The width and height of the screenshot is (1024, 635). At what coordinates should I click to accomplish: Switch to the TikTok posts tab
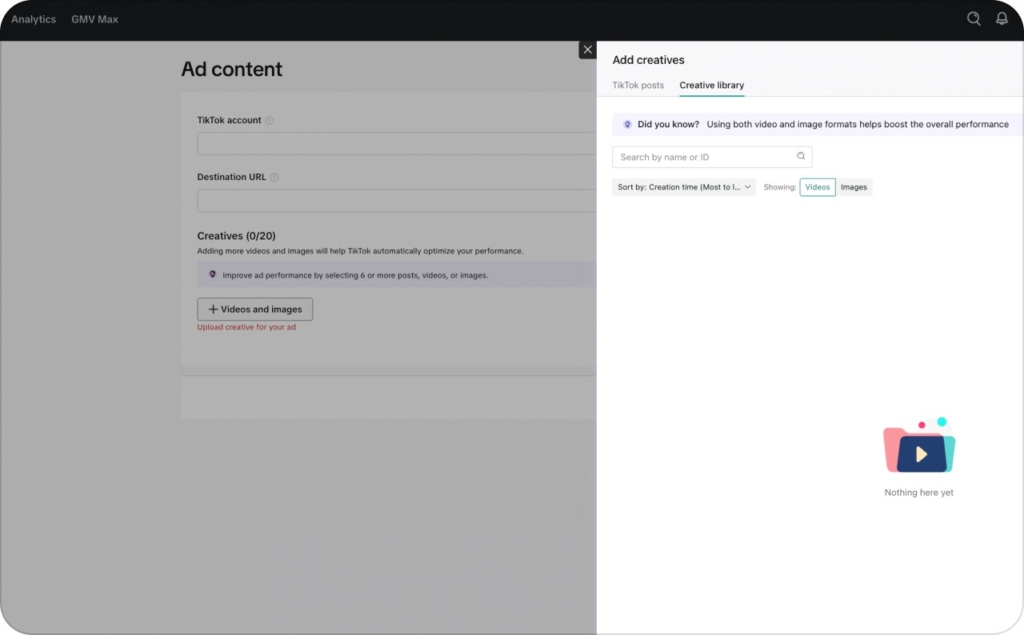point(638,85)
